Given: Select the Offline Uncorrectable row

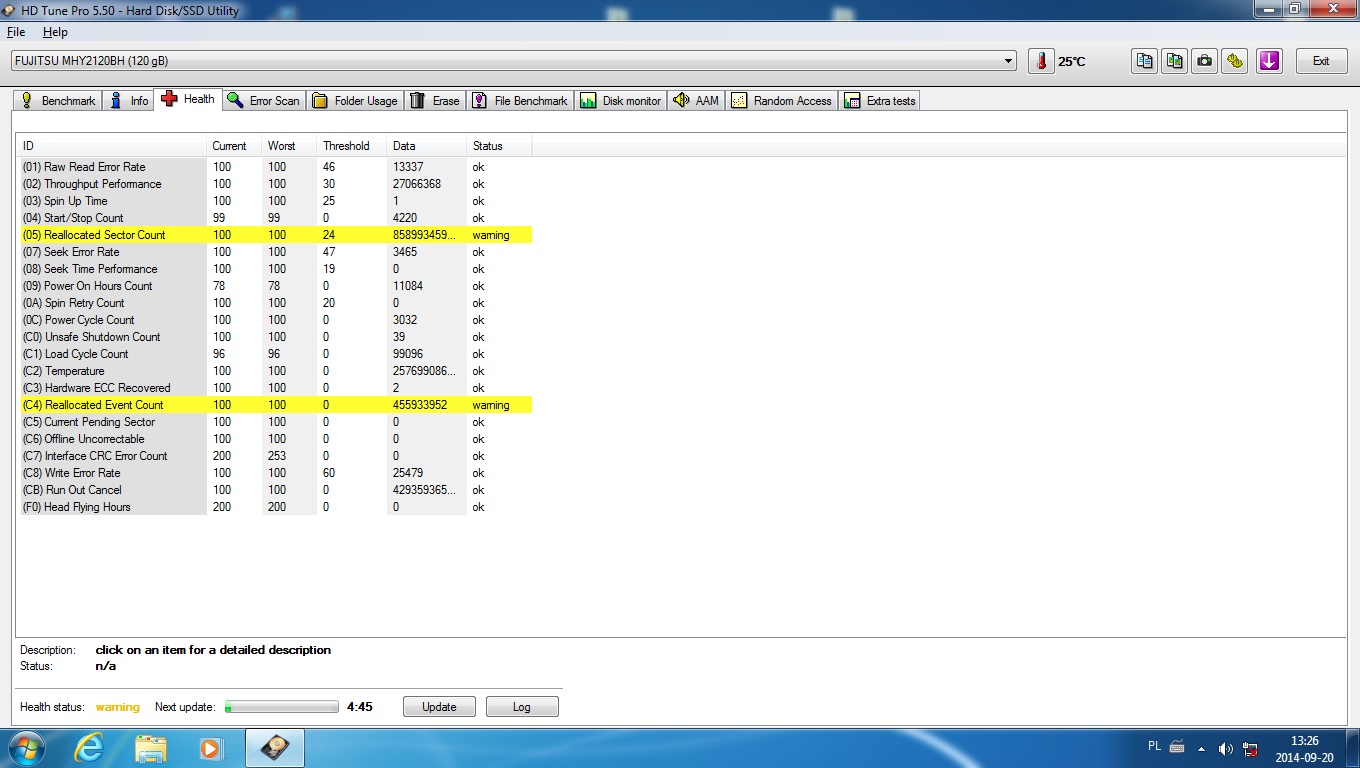Looking at the screenshot, I should click(x=275, y=439).
